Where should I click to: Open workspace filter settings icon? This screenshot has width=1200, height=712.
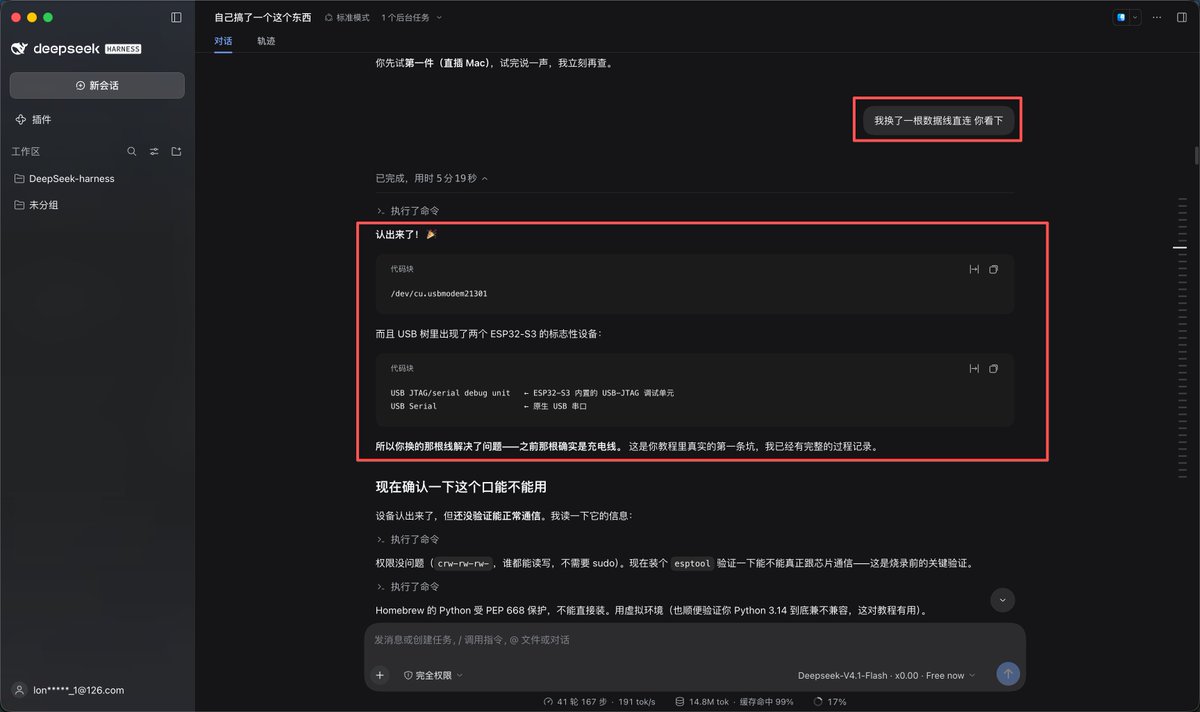(154, 152)
